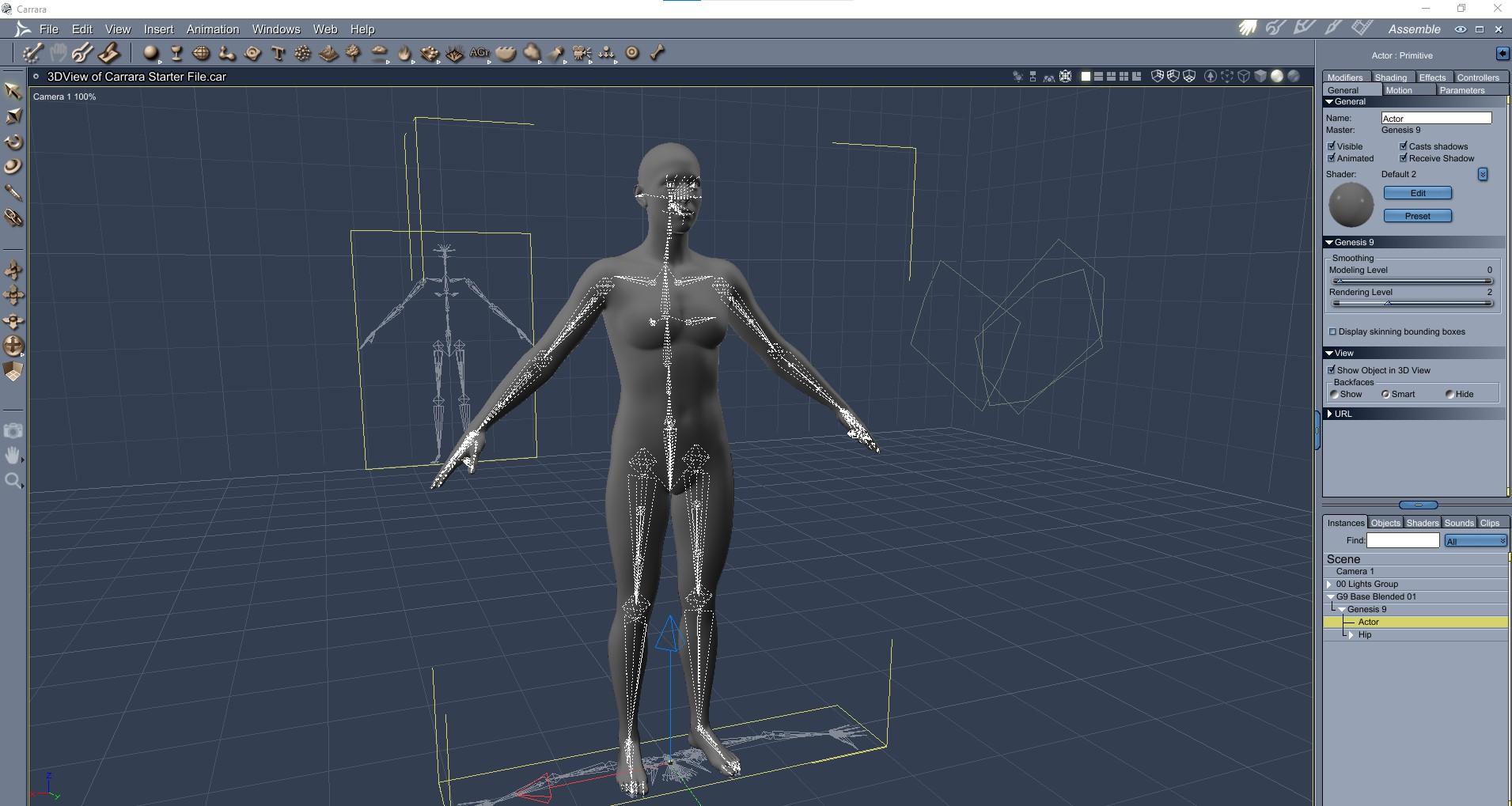Screen dimensions: 1512x806
Task: Expand the Hip tree node
Action: click(1351, 634)
